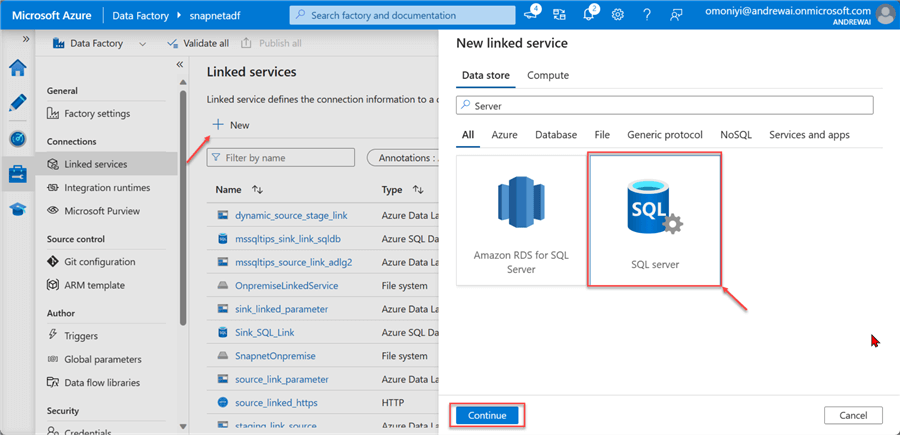Sort by Name column arrows
Screen dimensions: 900x435
point(257,190)
